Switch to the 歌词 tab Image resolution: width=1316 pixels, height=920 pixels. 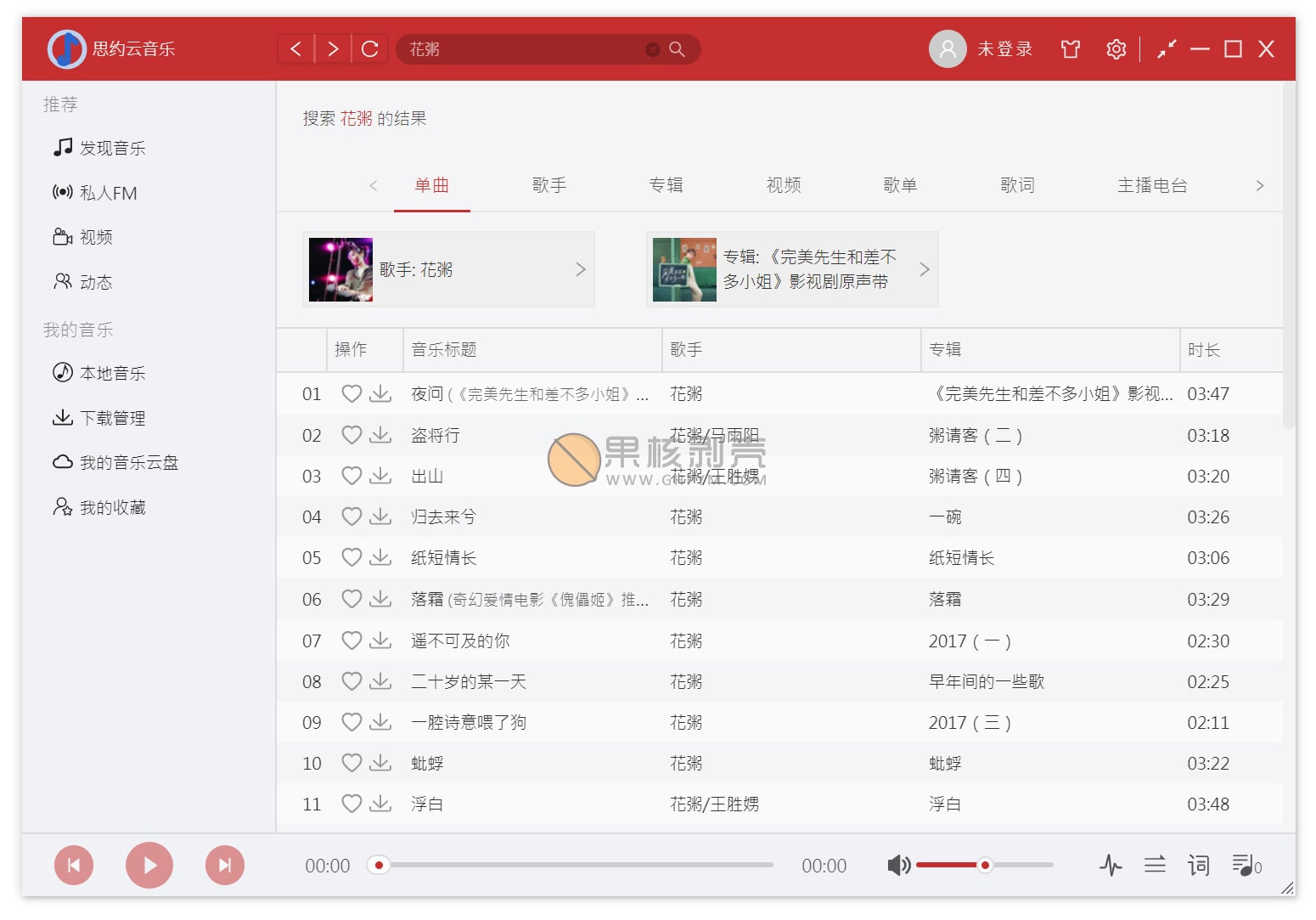click(1016, 185)
